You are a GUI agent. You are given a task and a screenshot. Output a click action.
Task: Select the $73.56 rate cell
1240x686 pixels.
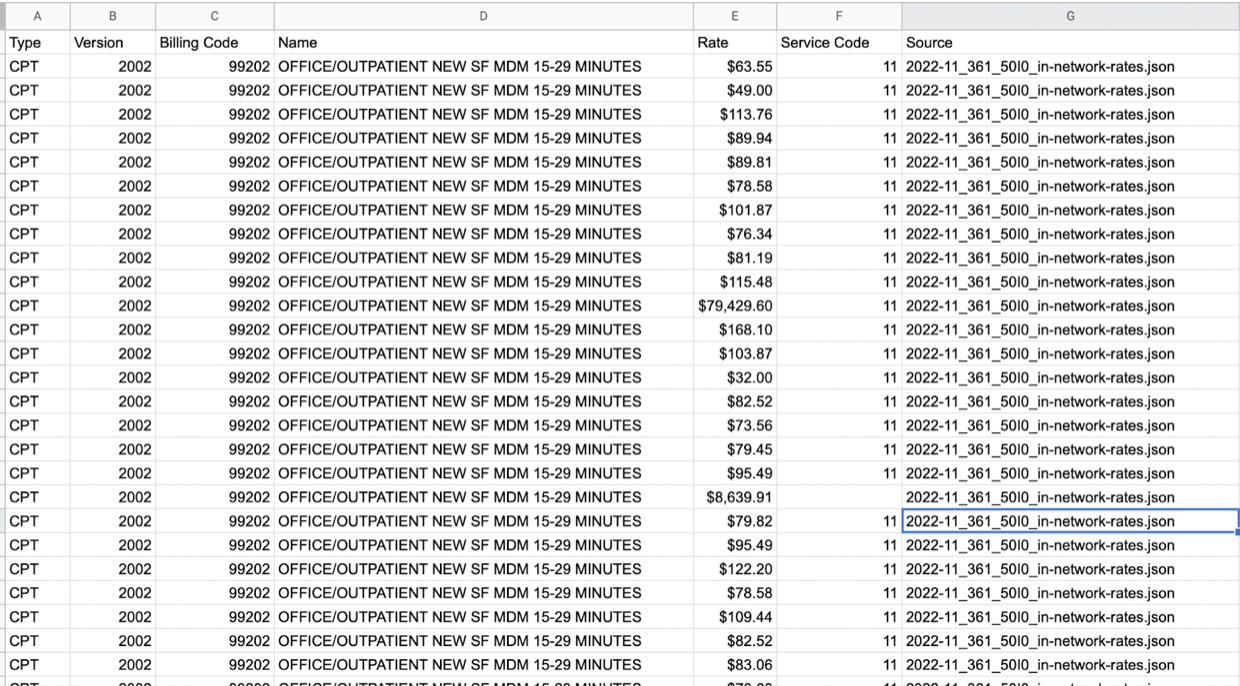point(735,425)
